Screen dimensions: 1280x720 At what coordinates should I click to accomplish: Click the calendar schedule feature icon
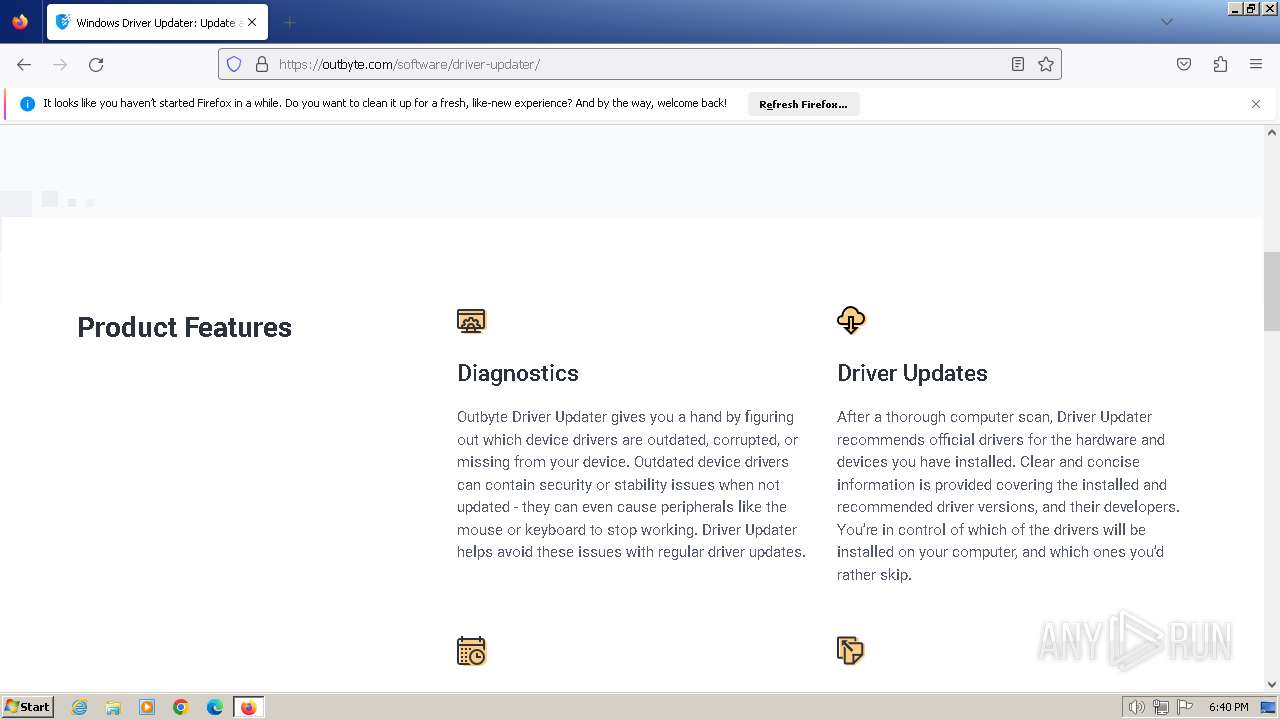point(471,651)
